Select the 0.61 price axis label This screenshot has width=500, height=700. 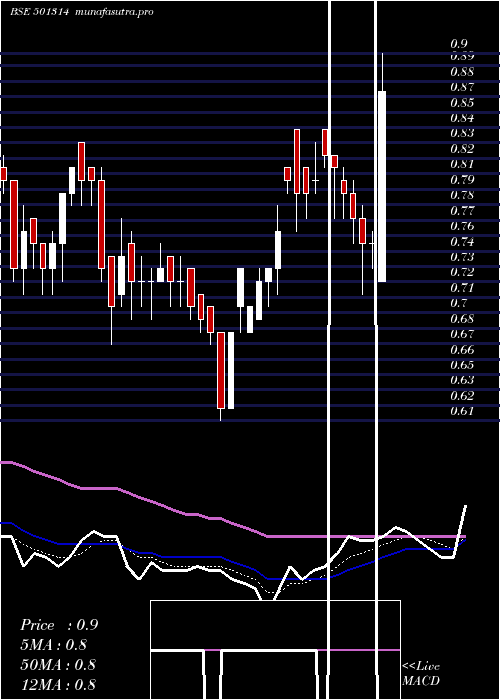[462, 411]
